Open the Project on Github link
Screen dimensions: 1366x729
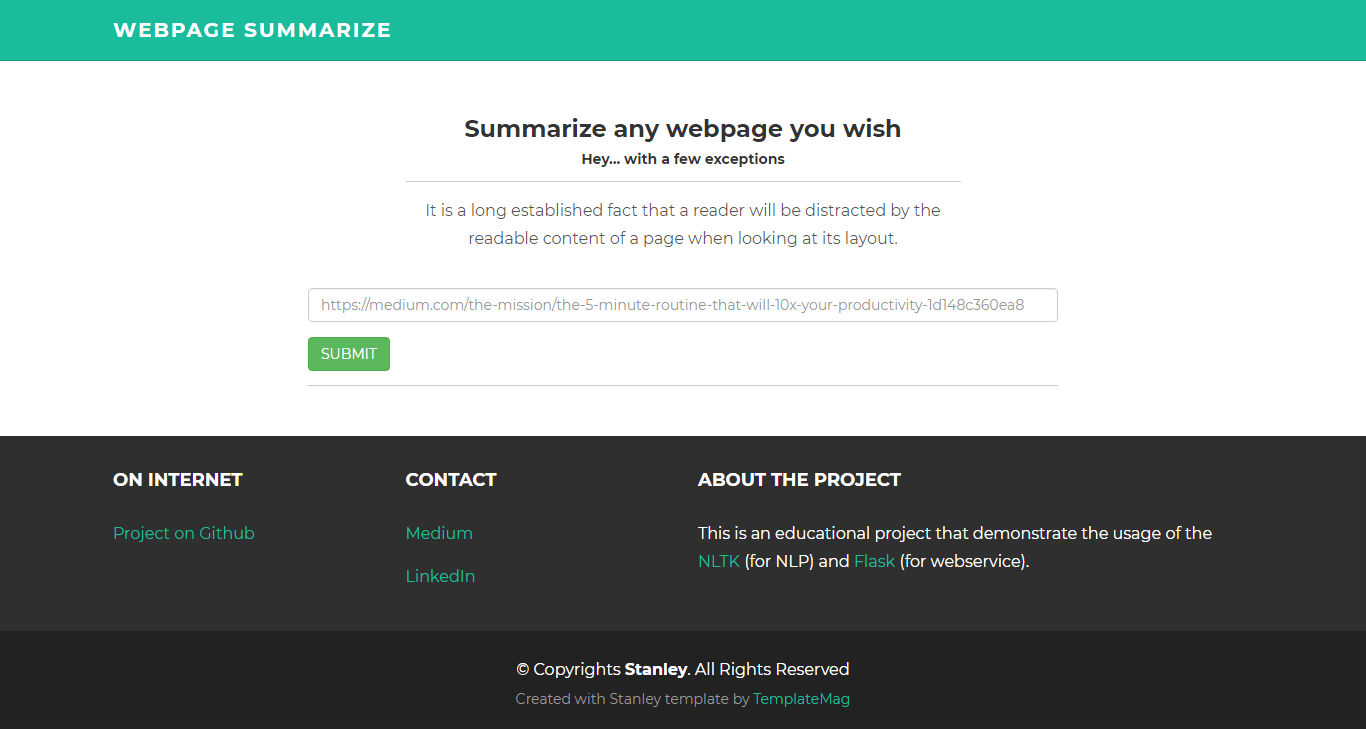(x=184, y=533)
